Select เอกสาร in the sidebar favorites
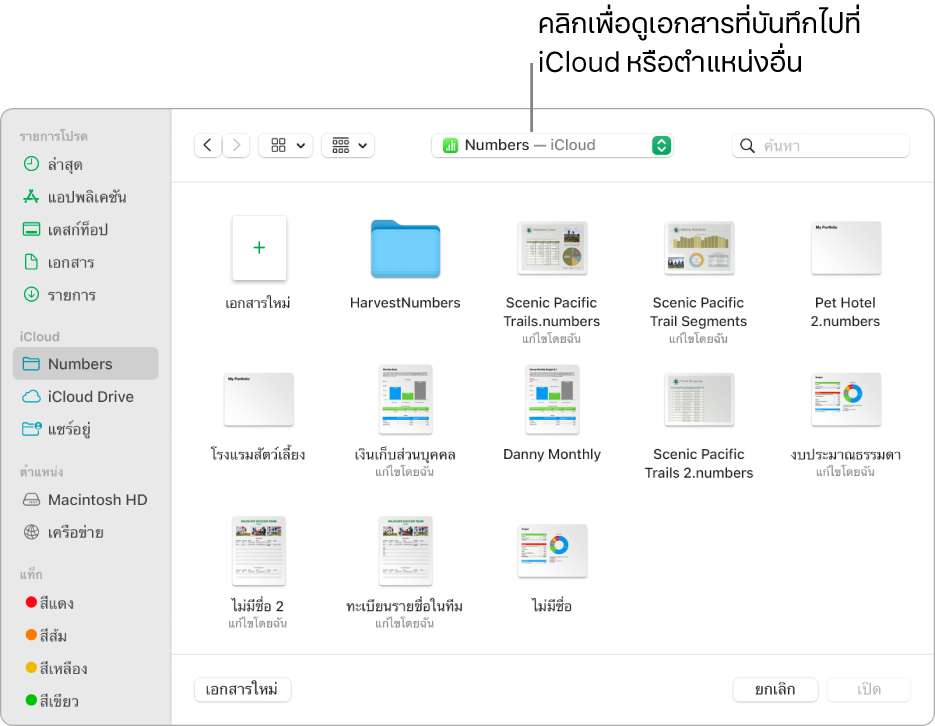 [85, 262]
